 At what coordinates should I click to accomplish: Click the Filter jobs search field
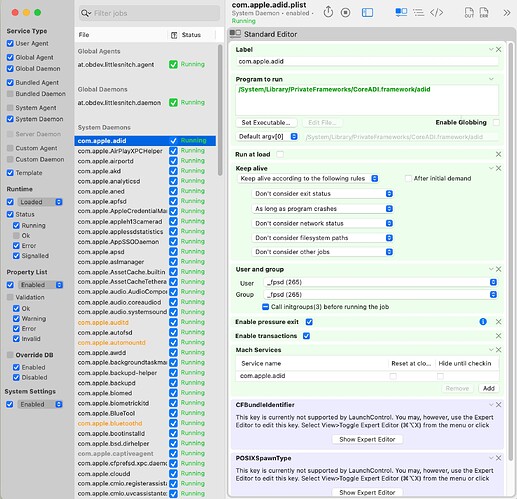[x=149, y=13]
